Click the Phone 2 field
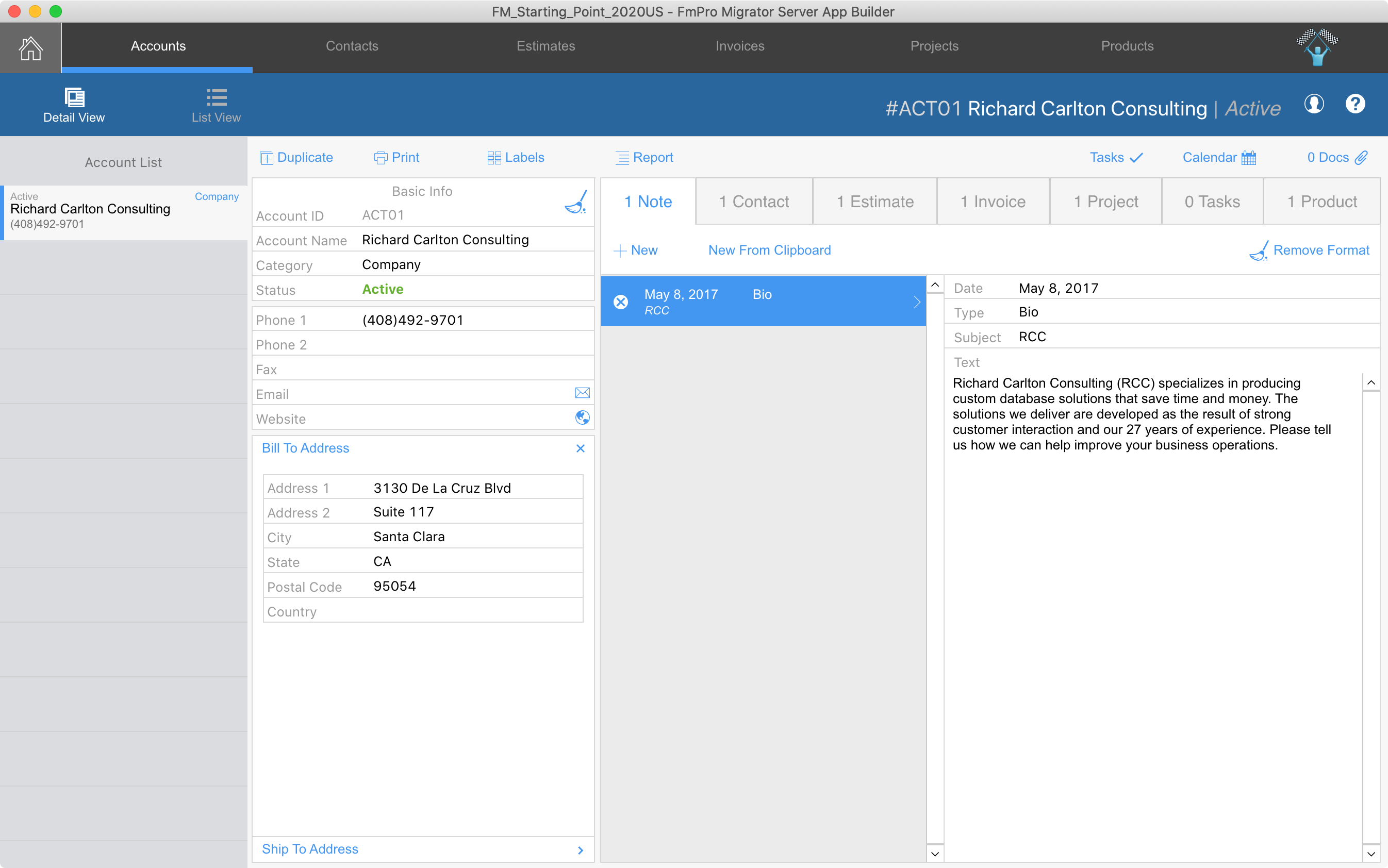The height and width of the screenshot is (868, 1388). tap(471, 345)
